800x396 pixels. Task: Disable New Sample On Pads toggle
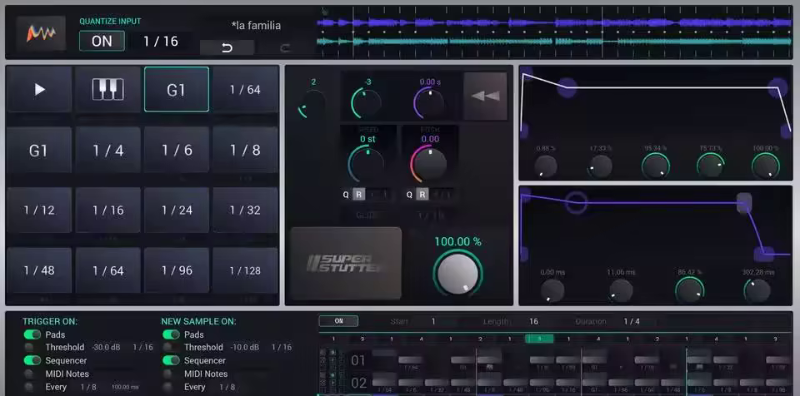point(171,335)
